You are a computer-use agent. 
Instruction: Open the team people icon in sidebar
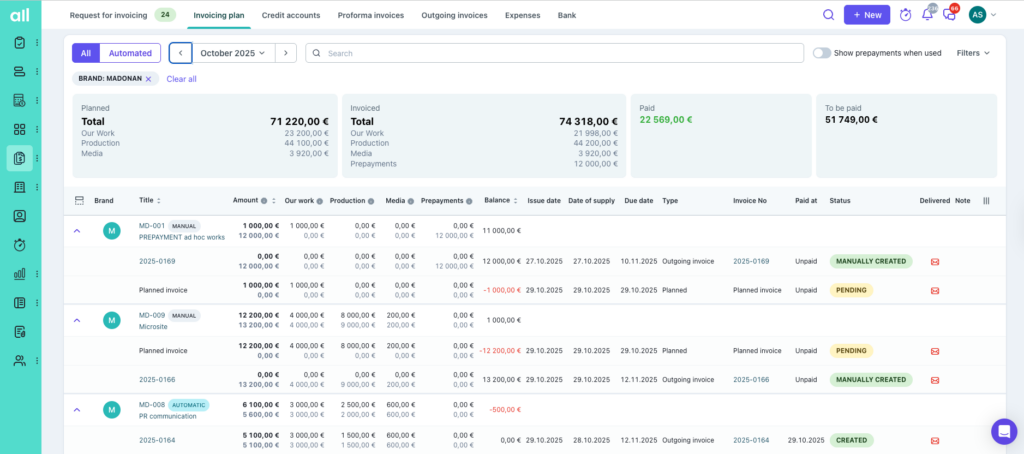(x=19, y=361)
